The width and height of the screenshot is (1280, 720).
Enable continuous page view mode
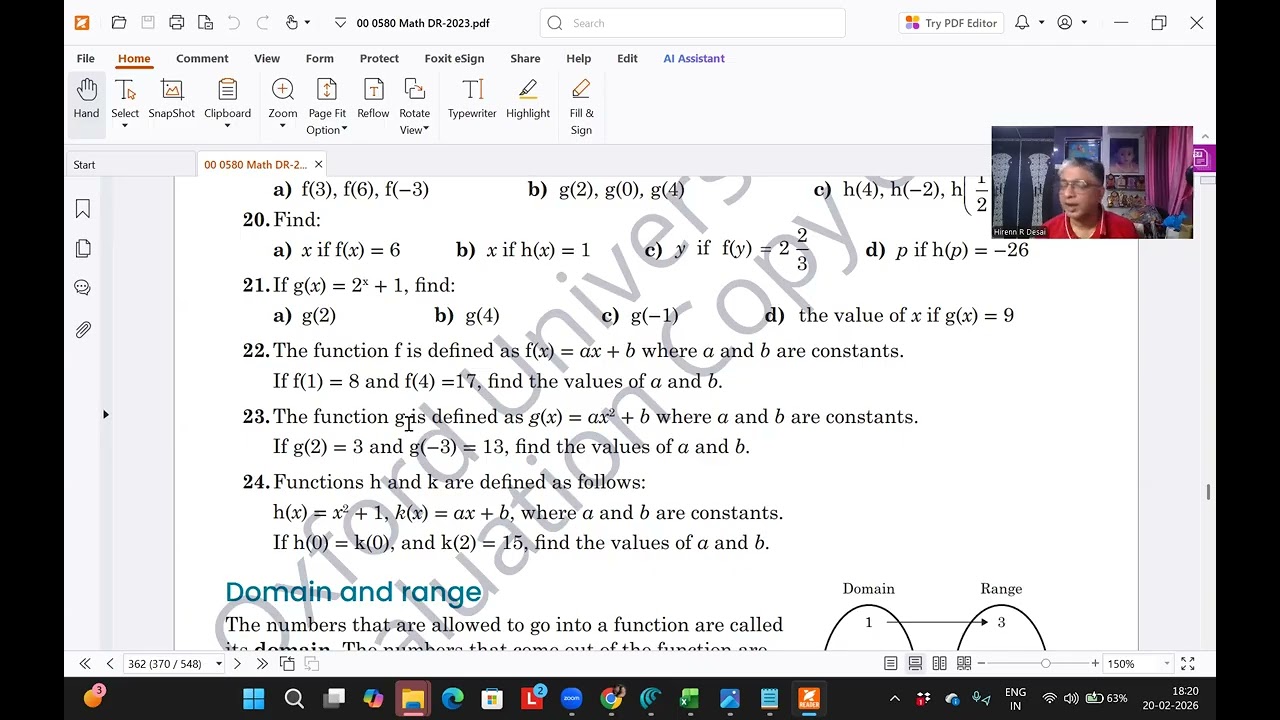[x=915, y=664]
